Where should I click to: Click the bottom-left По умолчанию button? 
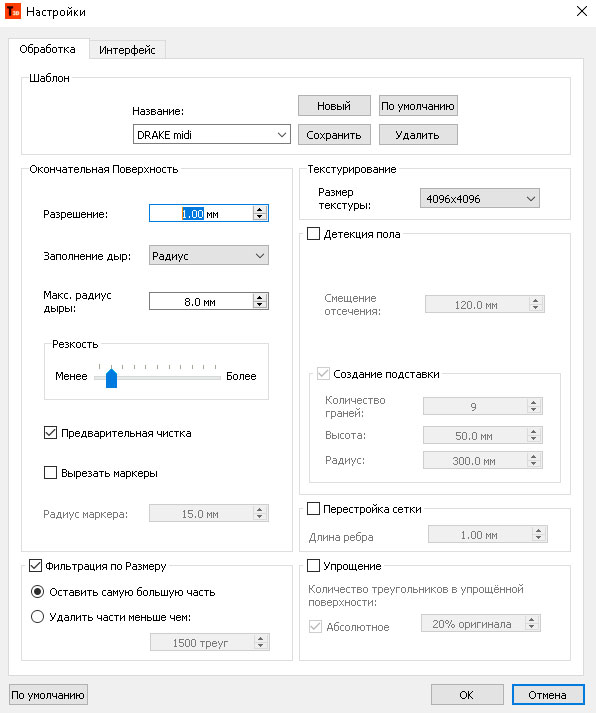pos(48,695)
